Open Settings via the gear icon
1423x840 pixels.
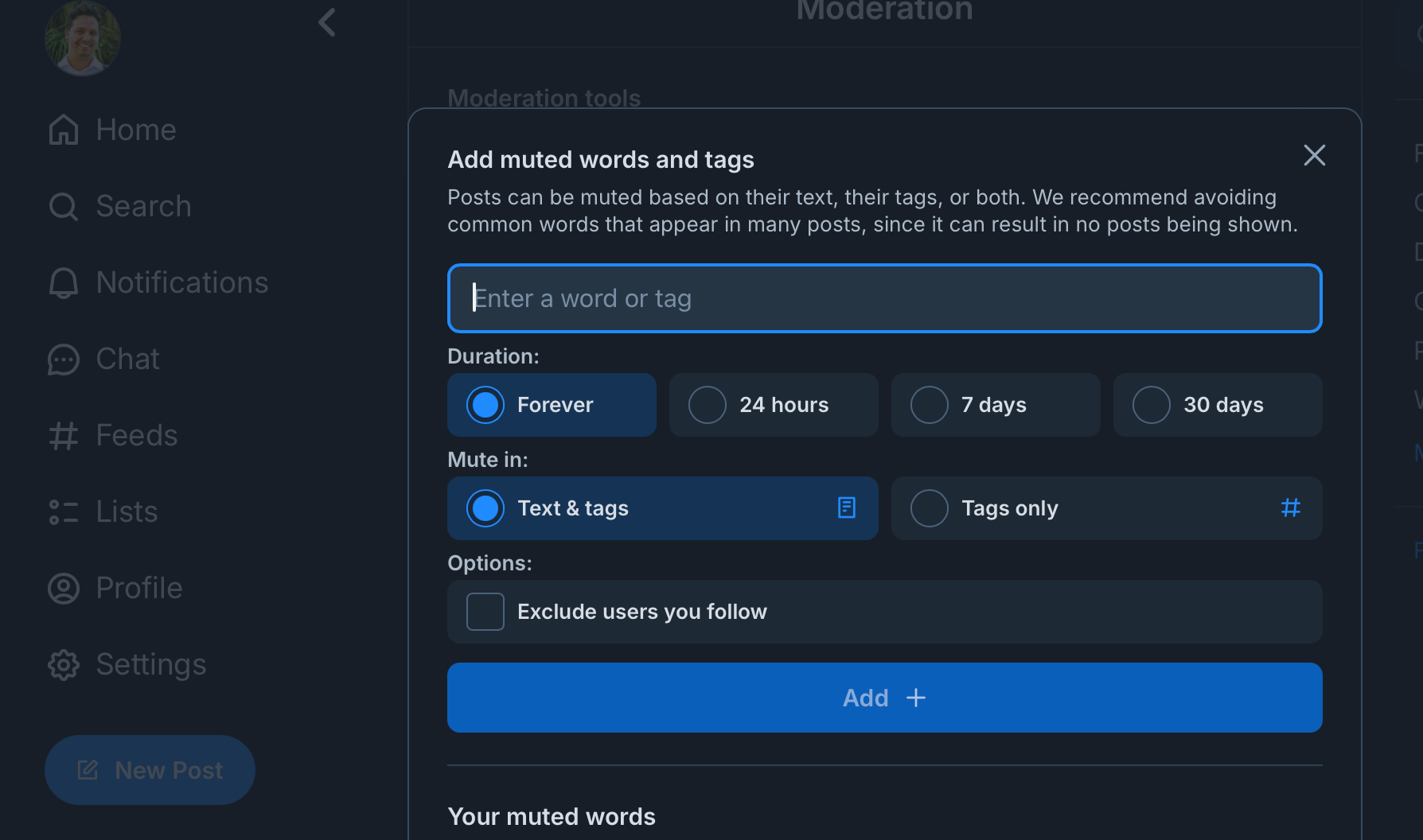click(150, 664)
